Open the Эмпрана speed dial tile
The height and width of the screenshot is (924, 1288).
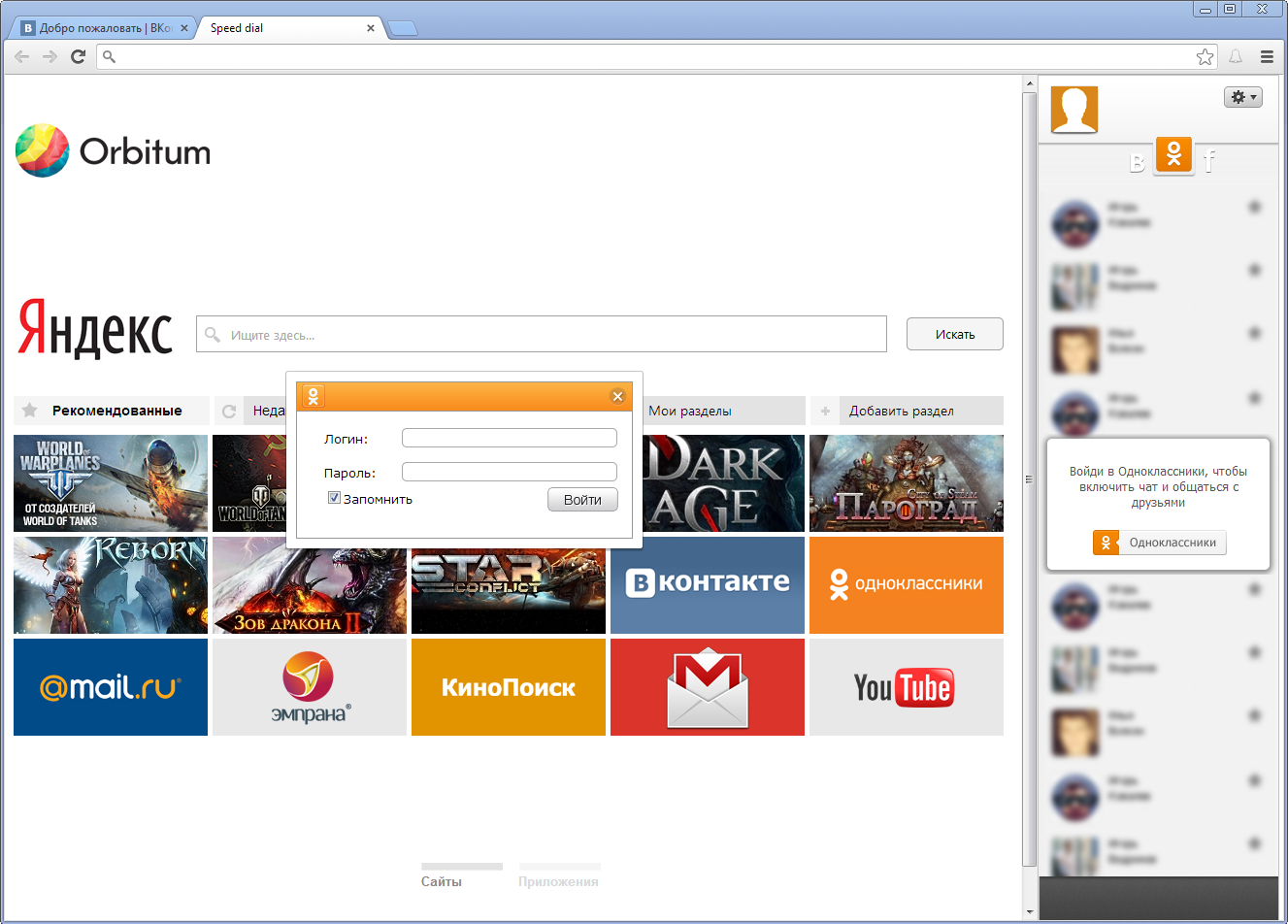pos(310,687)
